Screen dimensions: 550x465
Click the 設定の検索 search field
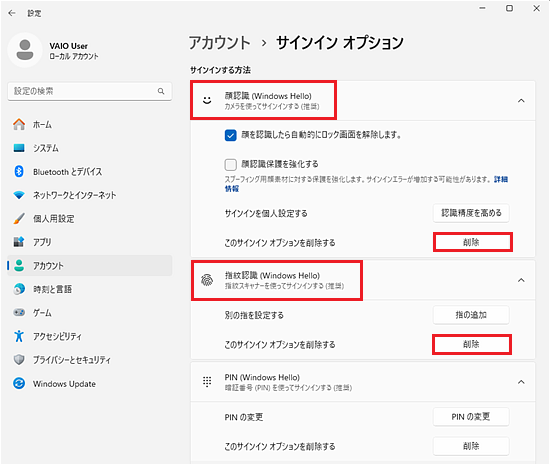89,91
